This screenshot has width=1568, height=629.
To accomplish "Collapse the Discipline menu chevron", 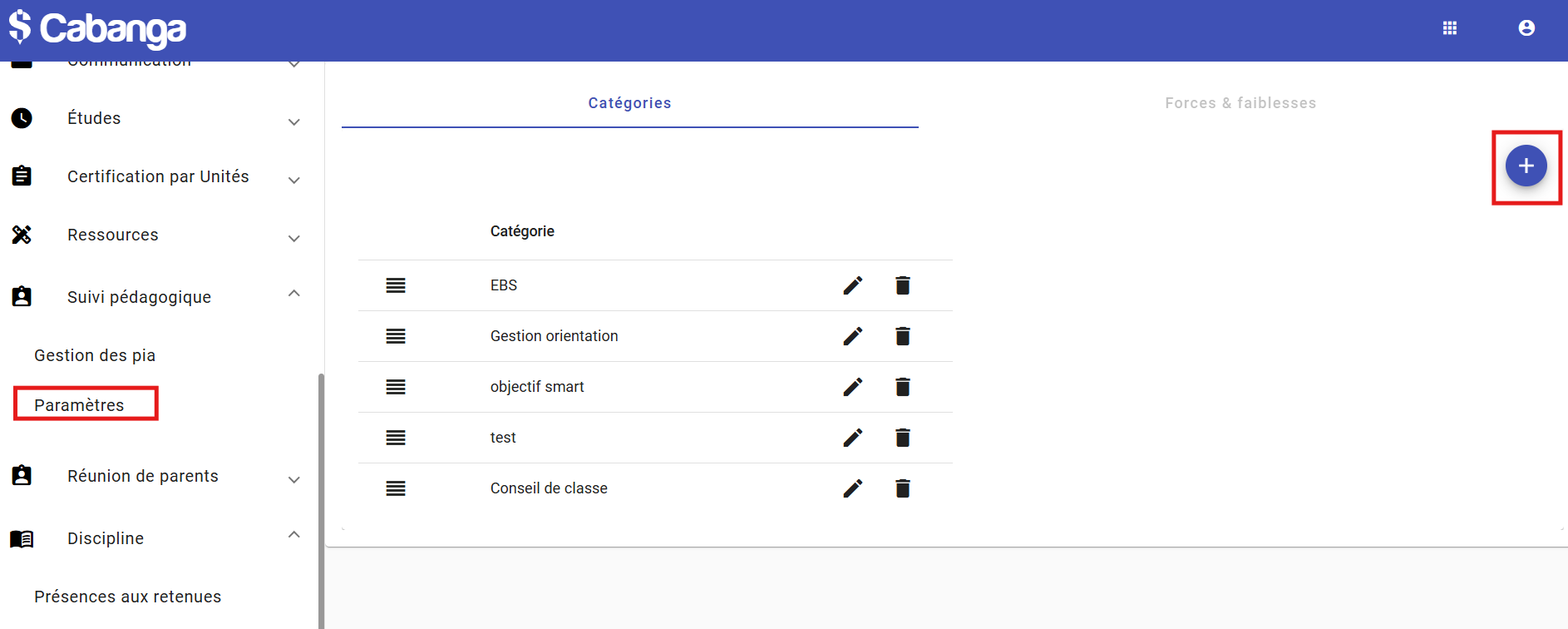I will 294,534.
